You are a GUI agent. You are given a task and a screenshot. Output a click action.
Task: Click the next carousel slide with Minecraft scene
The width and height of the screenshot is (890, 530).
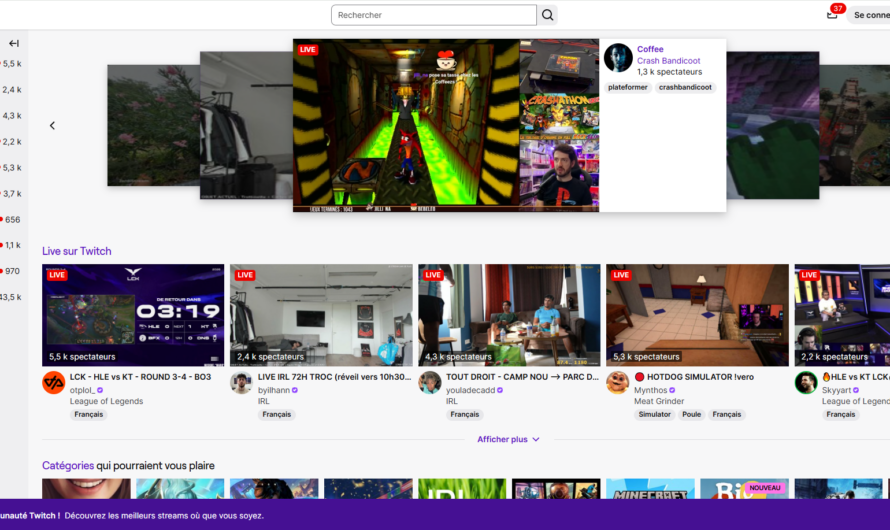pos(773,125)
